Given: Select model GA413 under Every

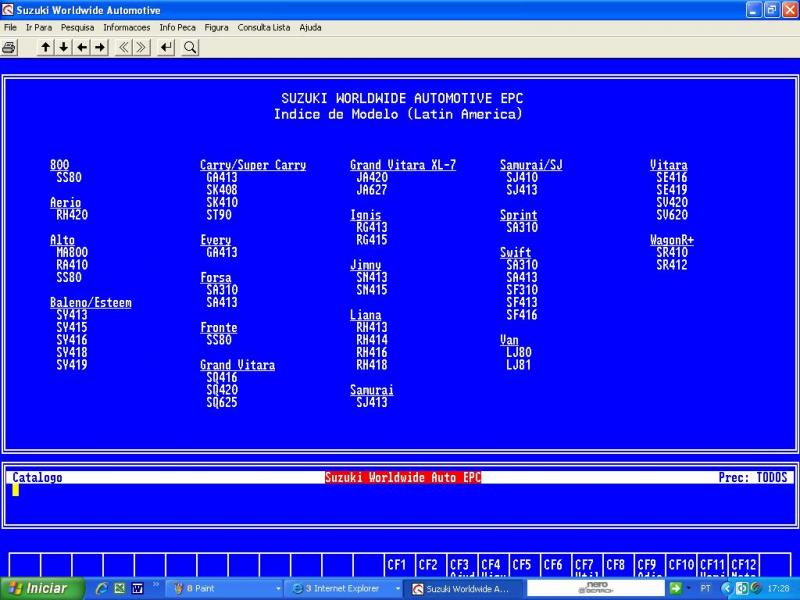Looking at the screenshot, I should point(222,253).
